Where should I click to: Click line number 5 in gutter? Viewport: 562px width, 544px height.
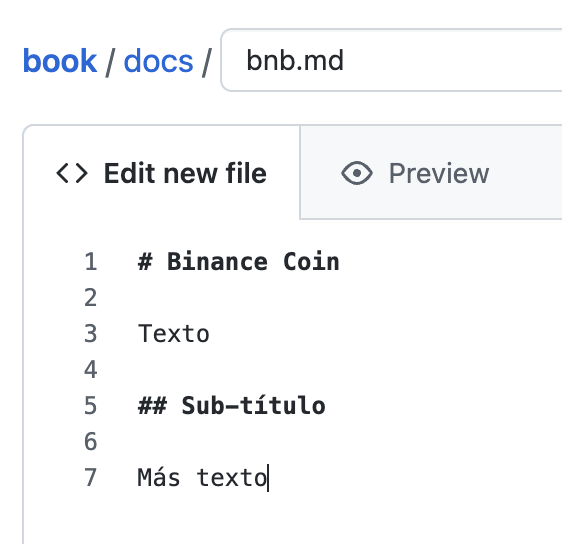click(x=90, y=406)
